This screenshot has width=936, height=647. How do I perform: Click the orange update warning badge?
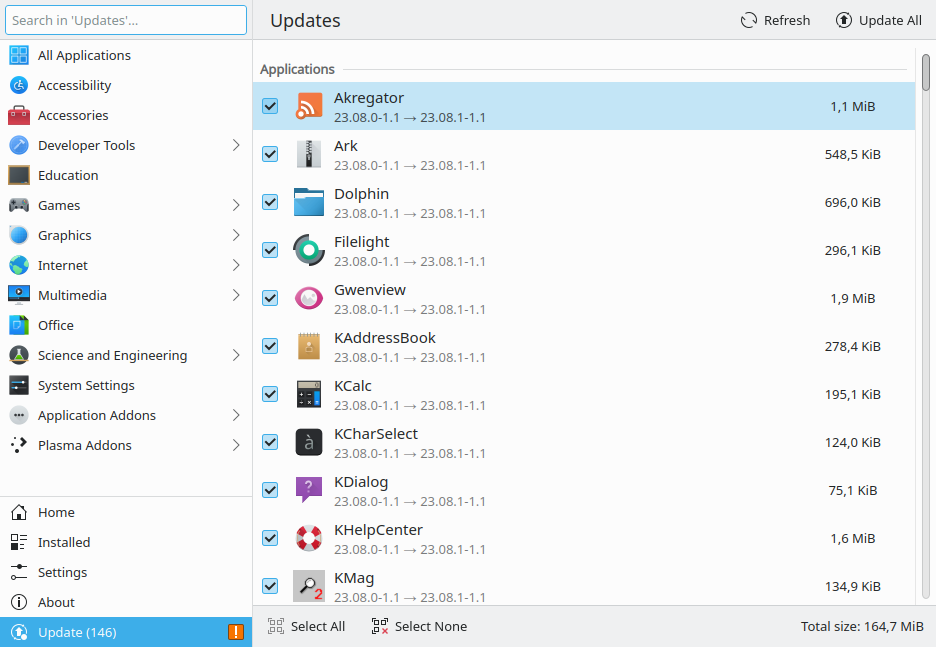pos(236,632)
